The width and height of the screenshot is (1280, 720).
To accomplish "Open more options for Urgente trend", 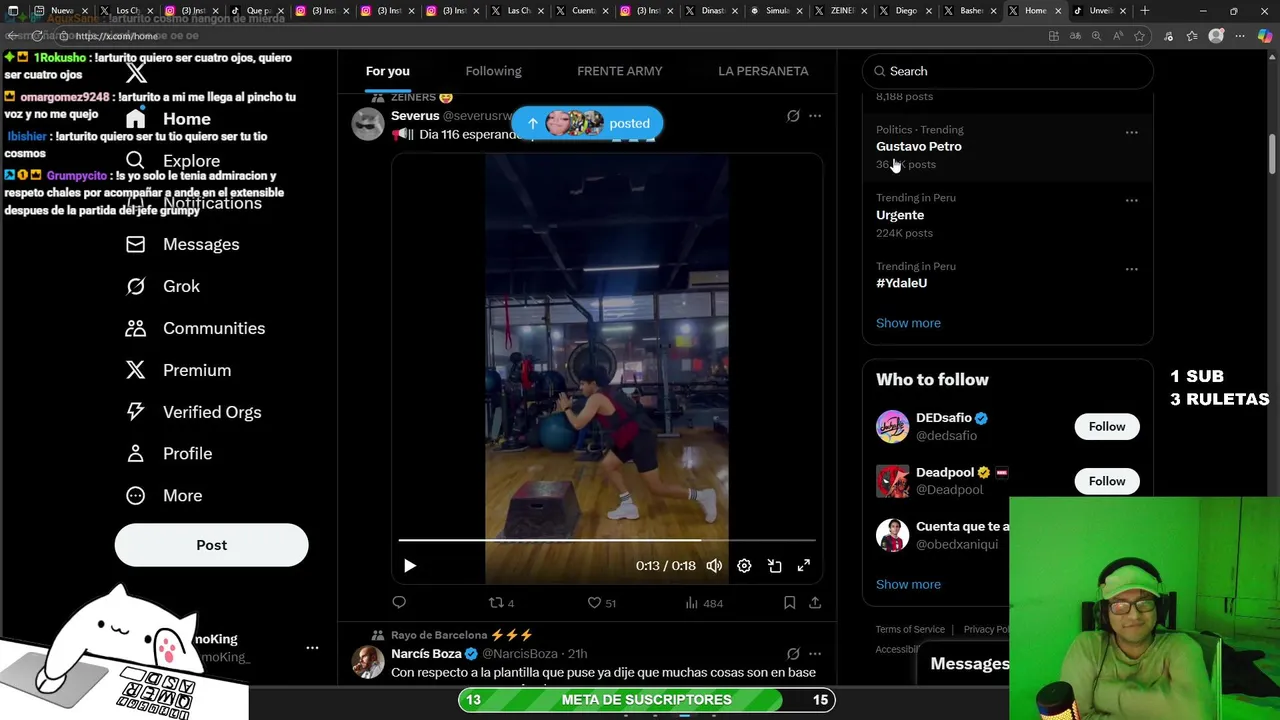I will [x=1131, y=200].
